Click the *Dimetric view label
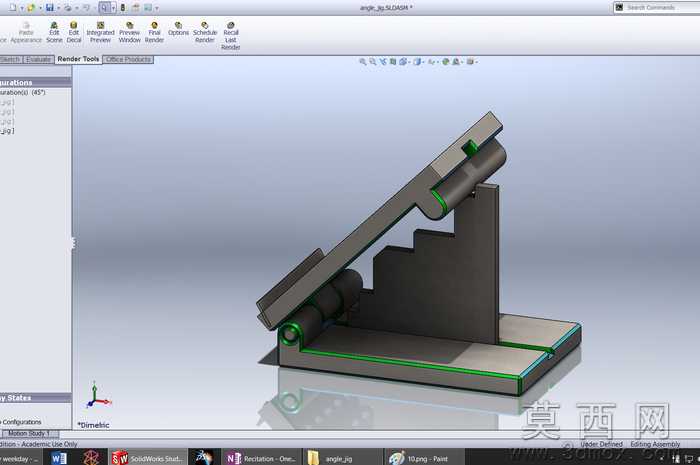Screen dimensions: 700x465 pyautogui.click(x=93, y=425)
